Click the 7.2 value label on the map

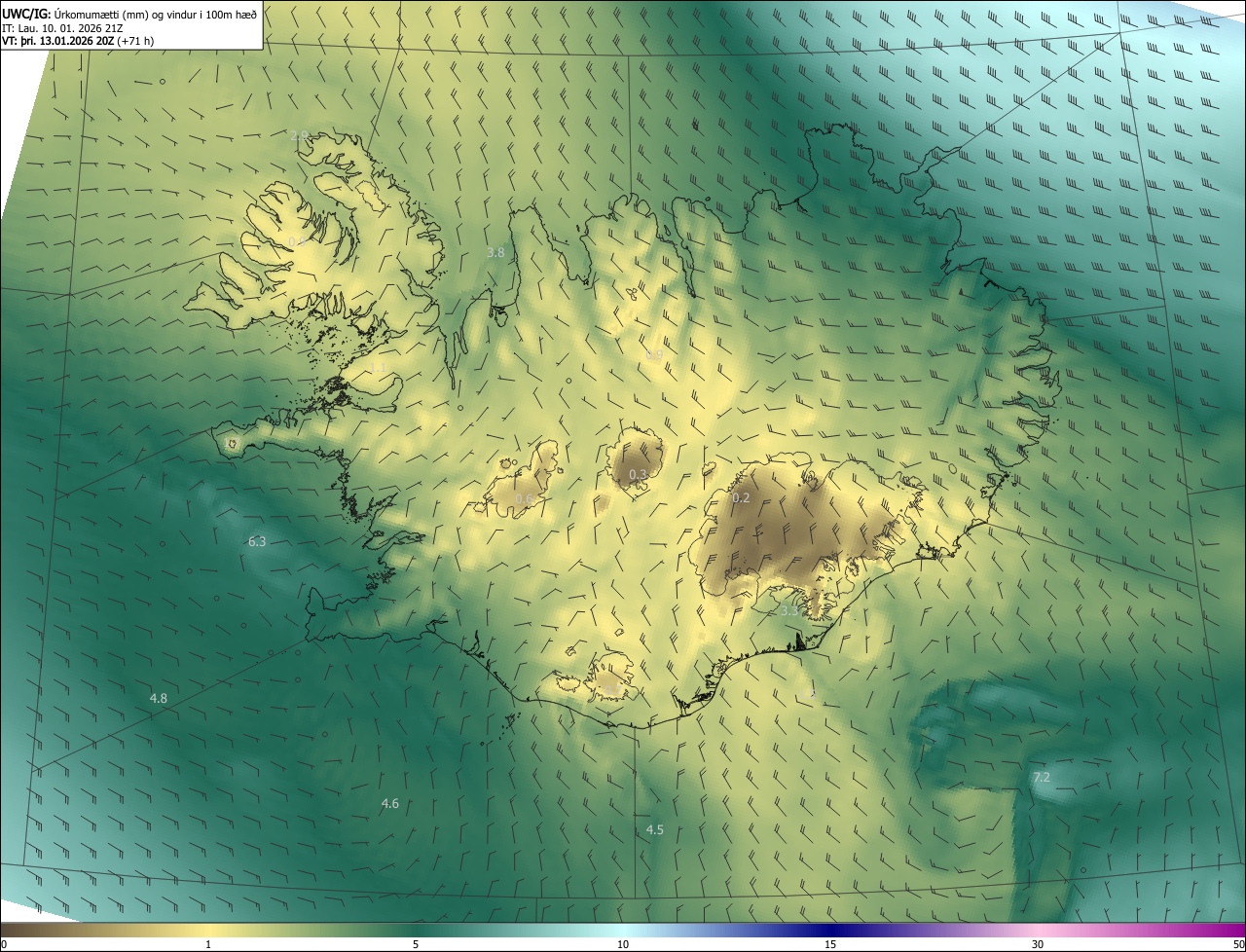[x=1041, y=777]
